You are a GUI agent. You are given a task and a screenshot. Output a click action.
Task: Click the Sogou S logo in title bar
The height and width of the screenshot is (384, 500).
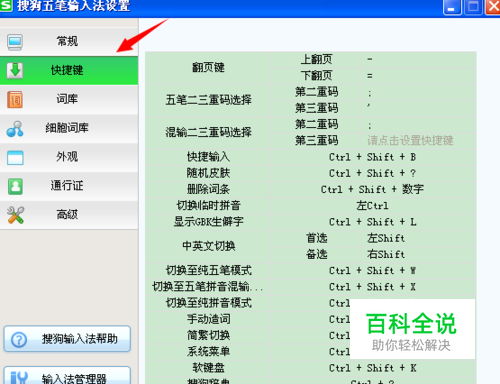[x=6, y=5]
